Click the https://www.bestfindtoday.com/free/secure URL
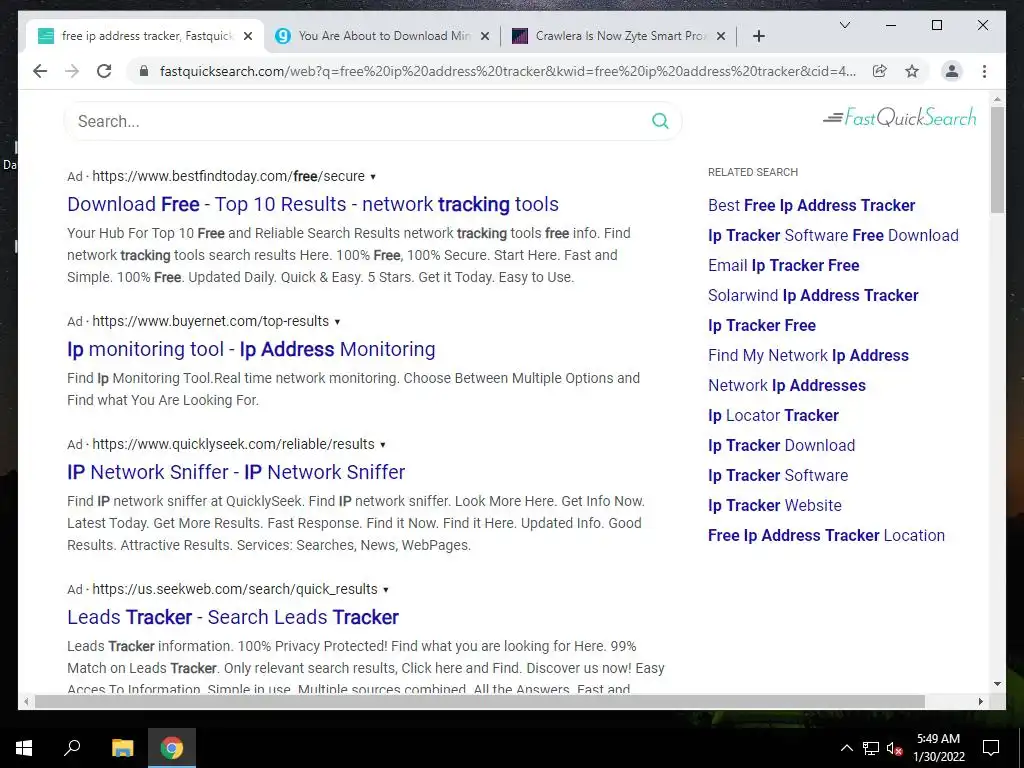The image size is (1024, 768). [x=229, y=176]
